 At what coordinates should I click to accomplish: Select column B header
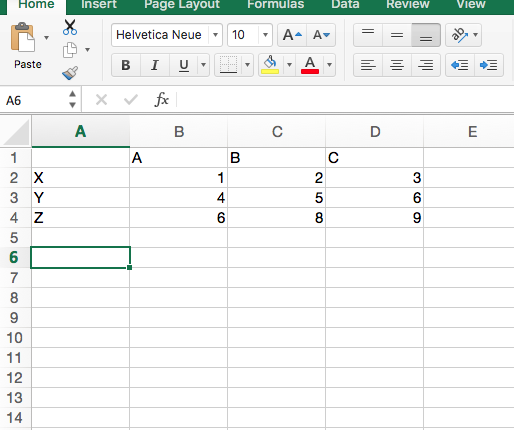(x=179, y=132)
